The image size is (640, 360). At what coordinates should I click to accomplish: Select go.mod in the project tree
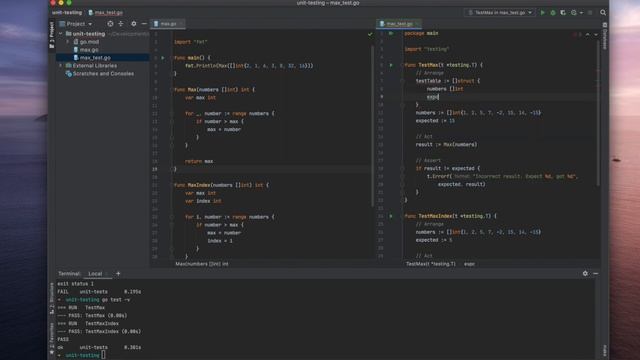(x=89, y=42)
